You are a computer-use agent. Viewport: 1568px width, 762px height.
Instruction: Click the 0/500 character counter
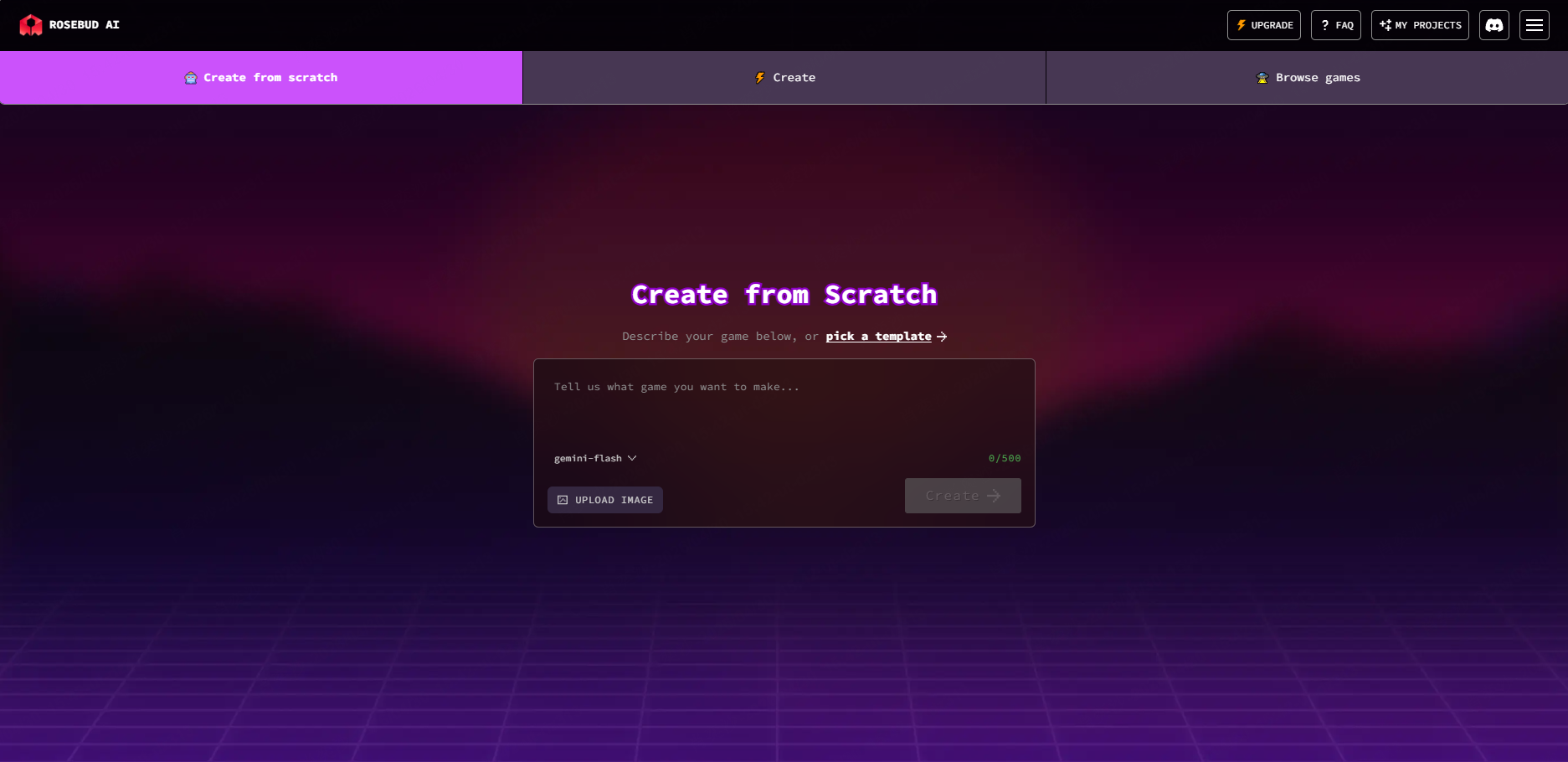[1005, 458]
